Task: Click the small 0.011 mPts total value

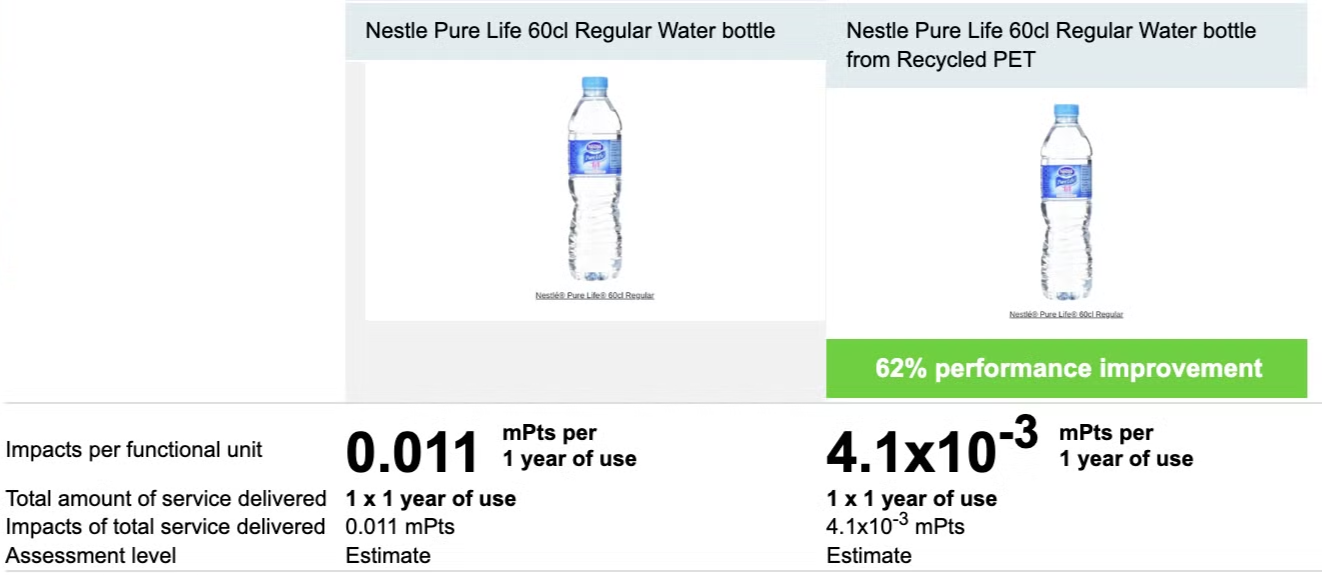Action: click(400, 527)
